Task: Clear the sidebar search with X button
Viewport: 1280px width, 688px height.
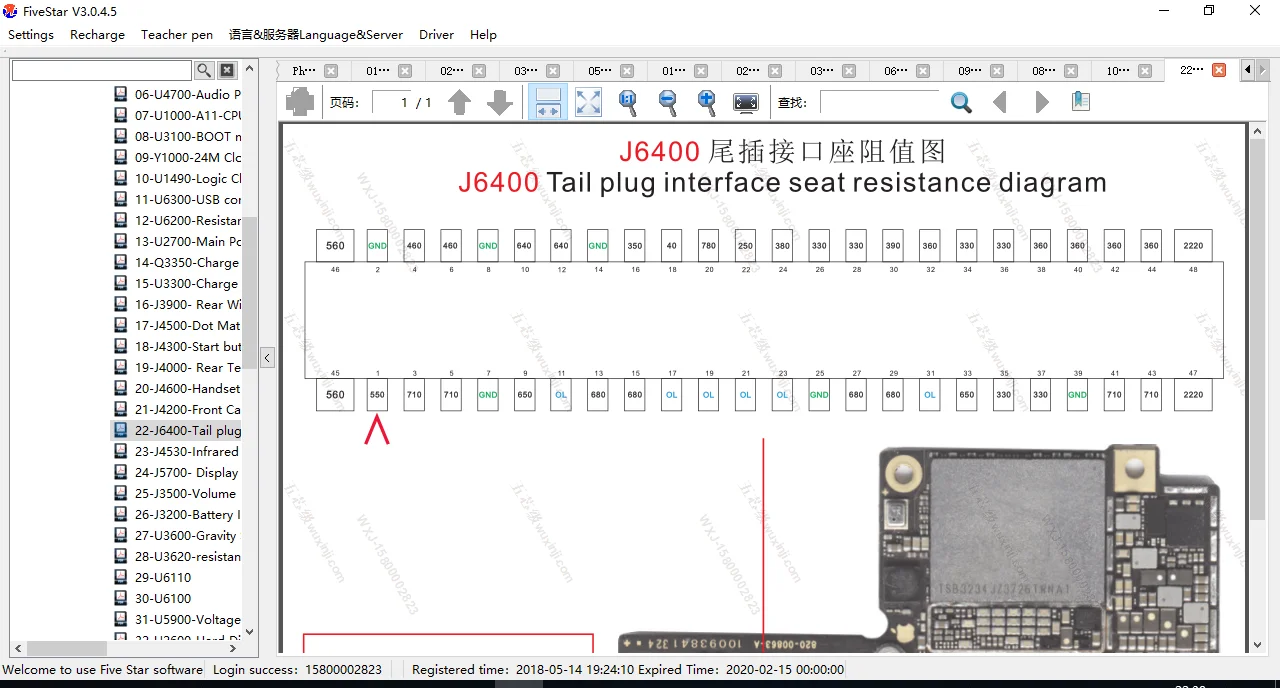Action: click(x=227, y=70)
